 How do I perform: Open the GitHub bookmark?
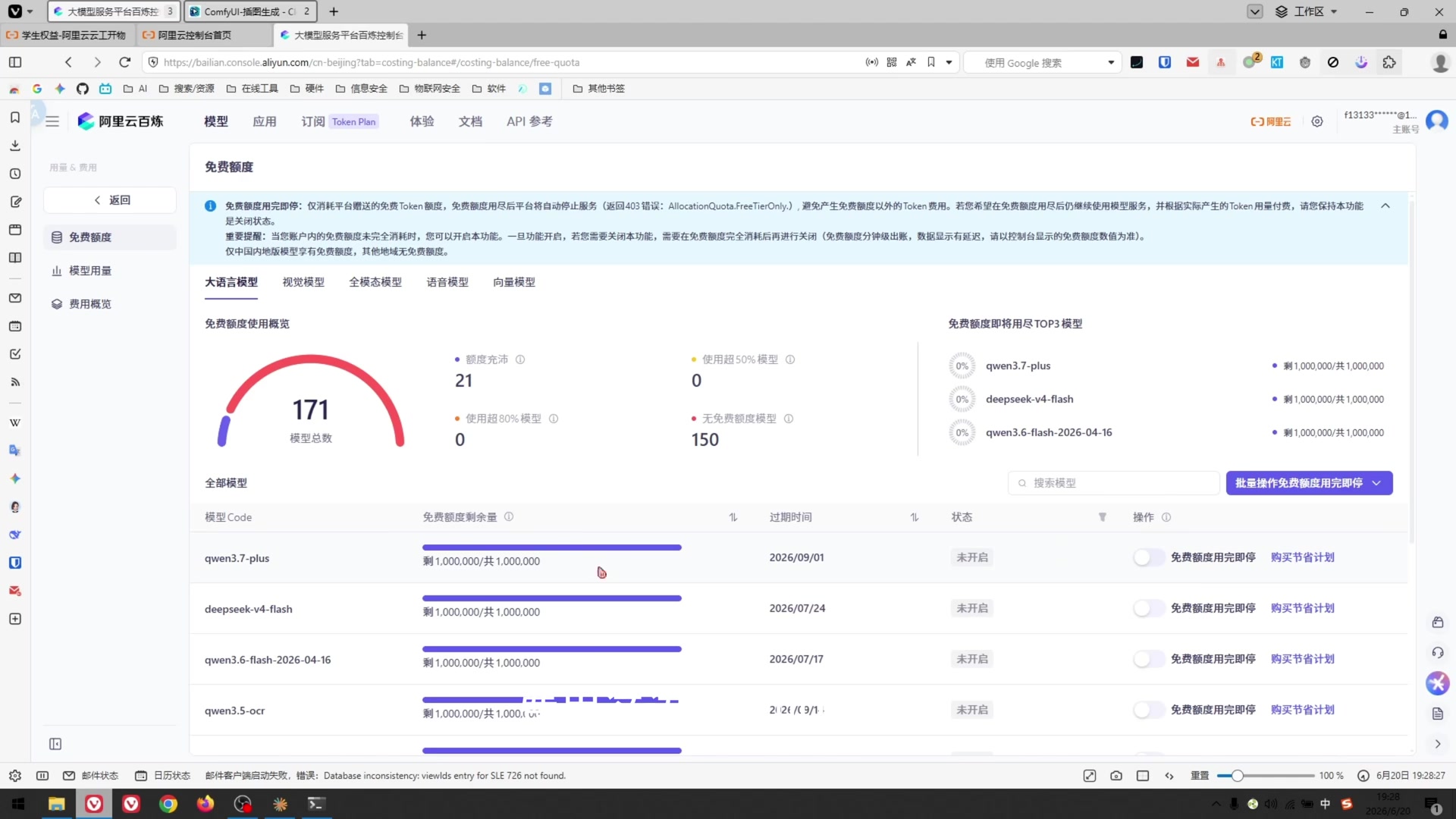pos(83,89)
